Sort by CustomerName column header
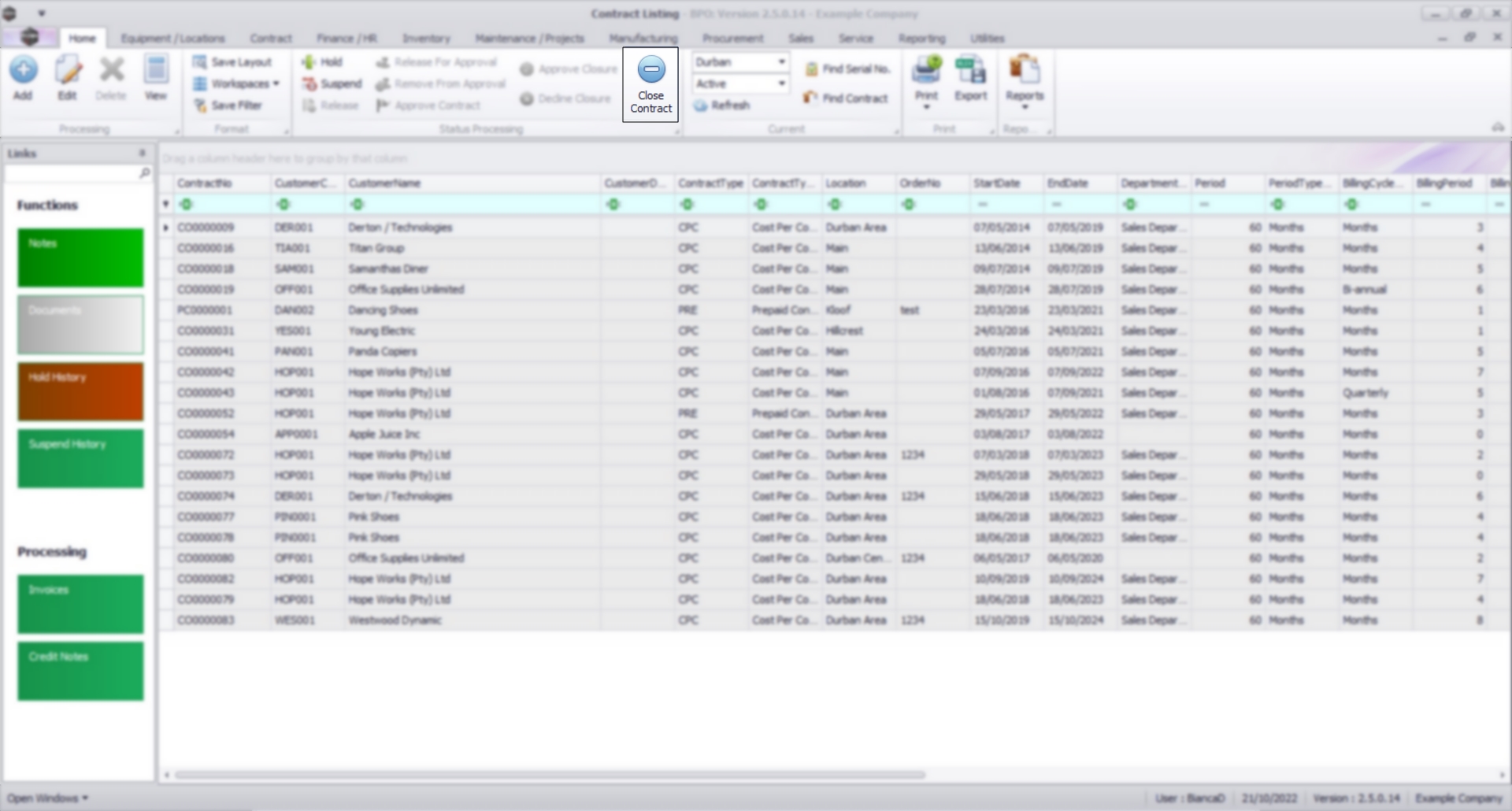 472,183
